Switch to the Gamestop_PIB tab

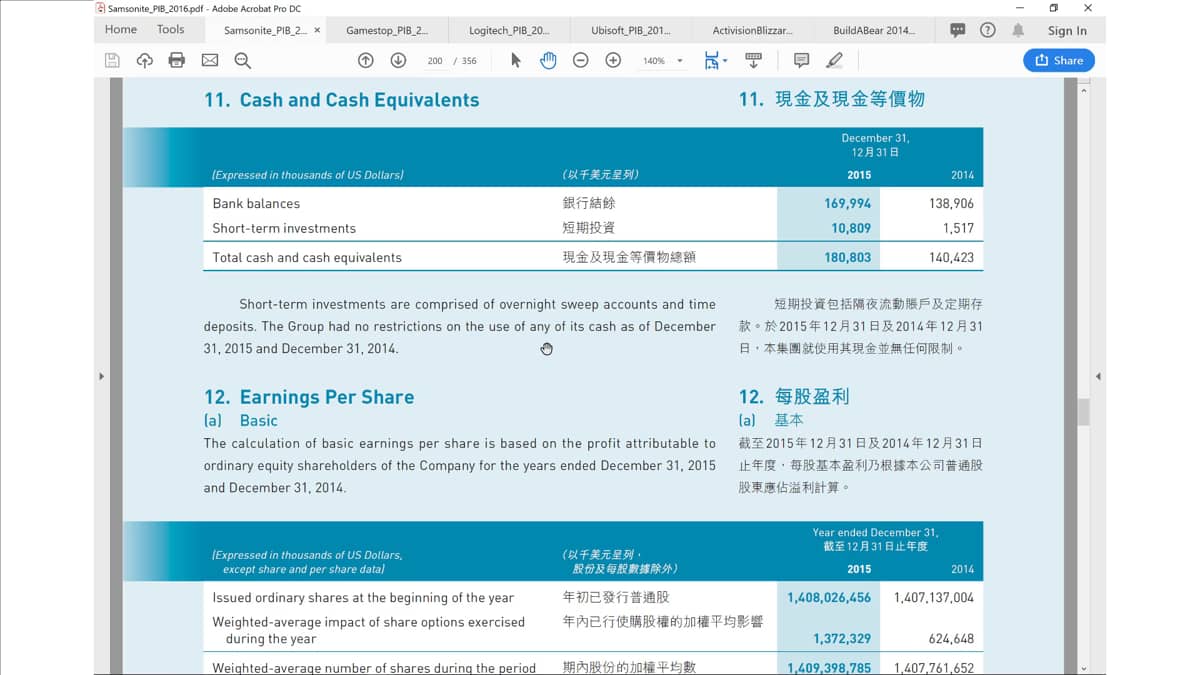[387, 30]
